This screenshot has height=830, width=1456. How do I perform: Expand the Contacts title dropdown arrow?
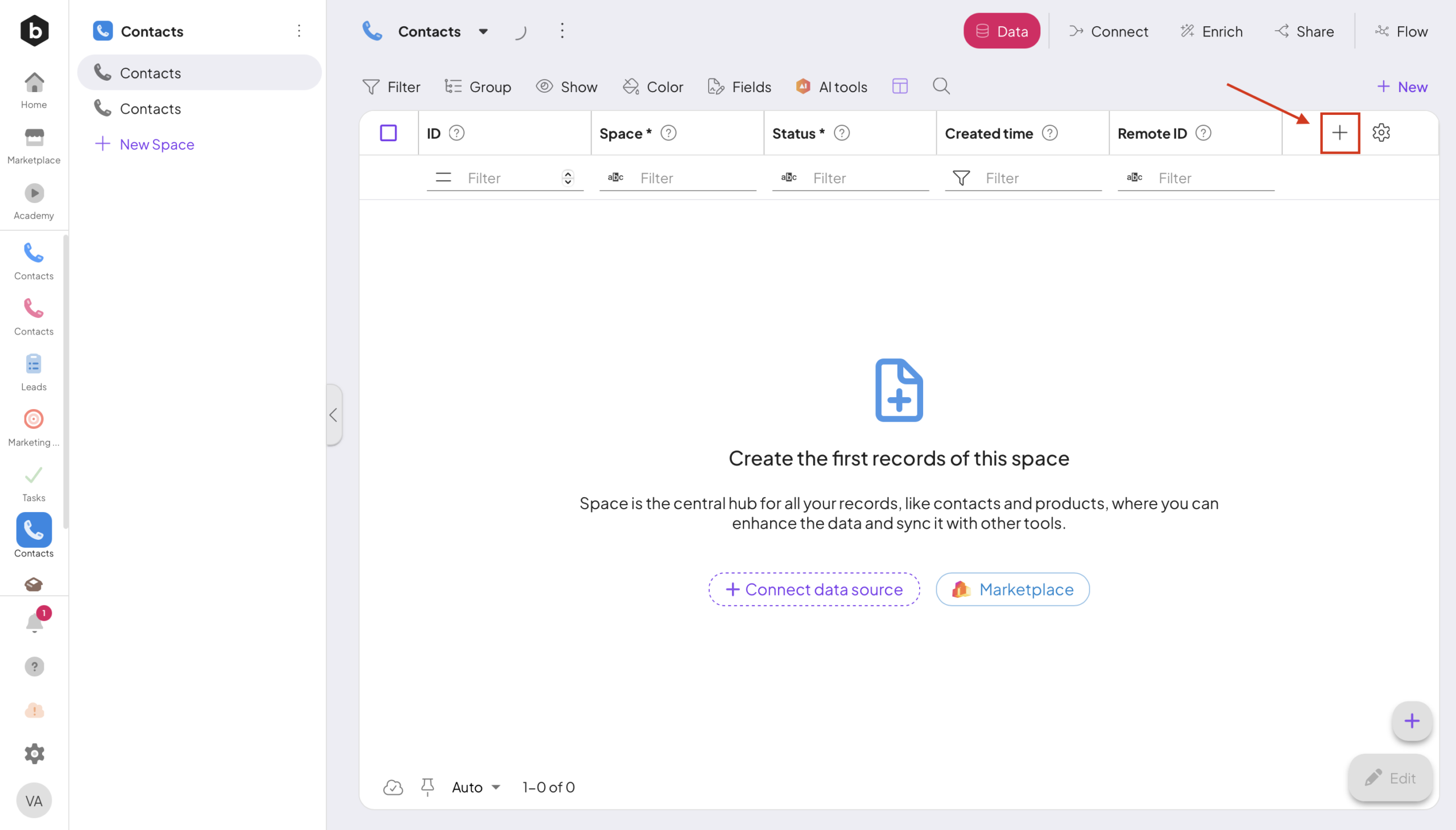point(483,31)
